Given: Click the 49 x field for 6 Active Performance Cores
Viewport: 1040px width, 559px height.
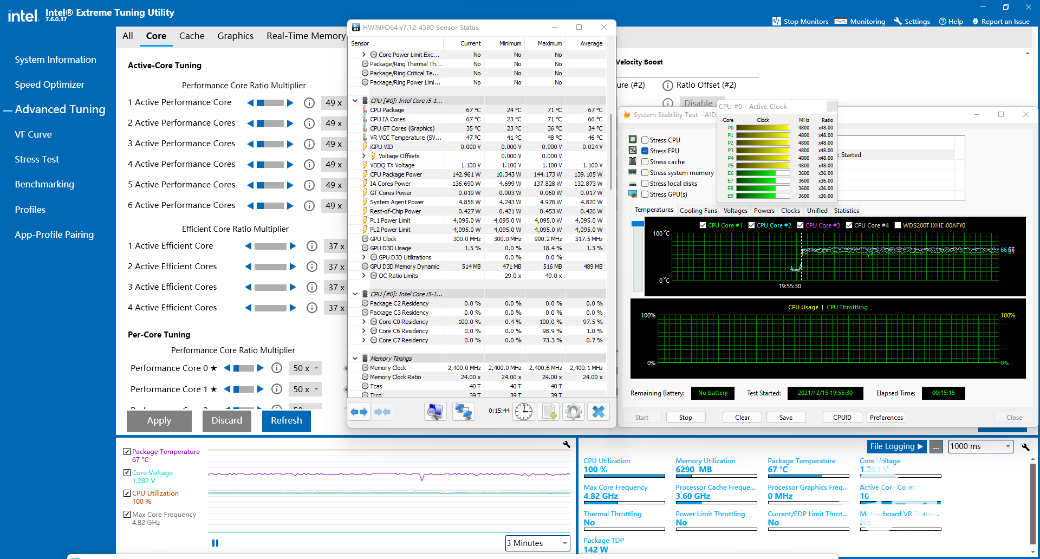Looking at the screenshot, I should point(334,206).
